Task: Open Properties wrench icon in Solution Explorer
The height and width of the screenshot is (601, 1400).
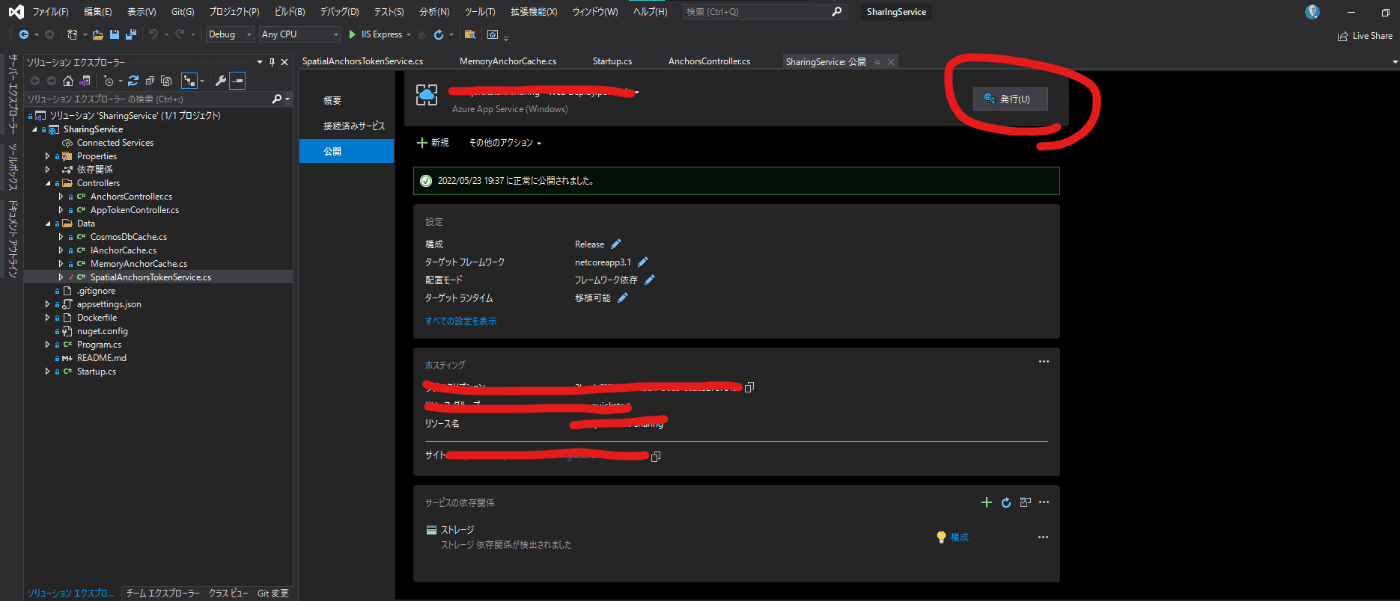Action: point(221,80)
